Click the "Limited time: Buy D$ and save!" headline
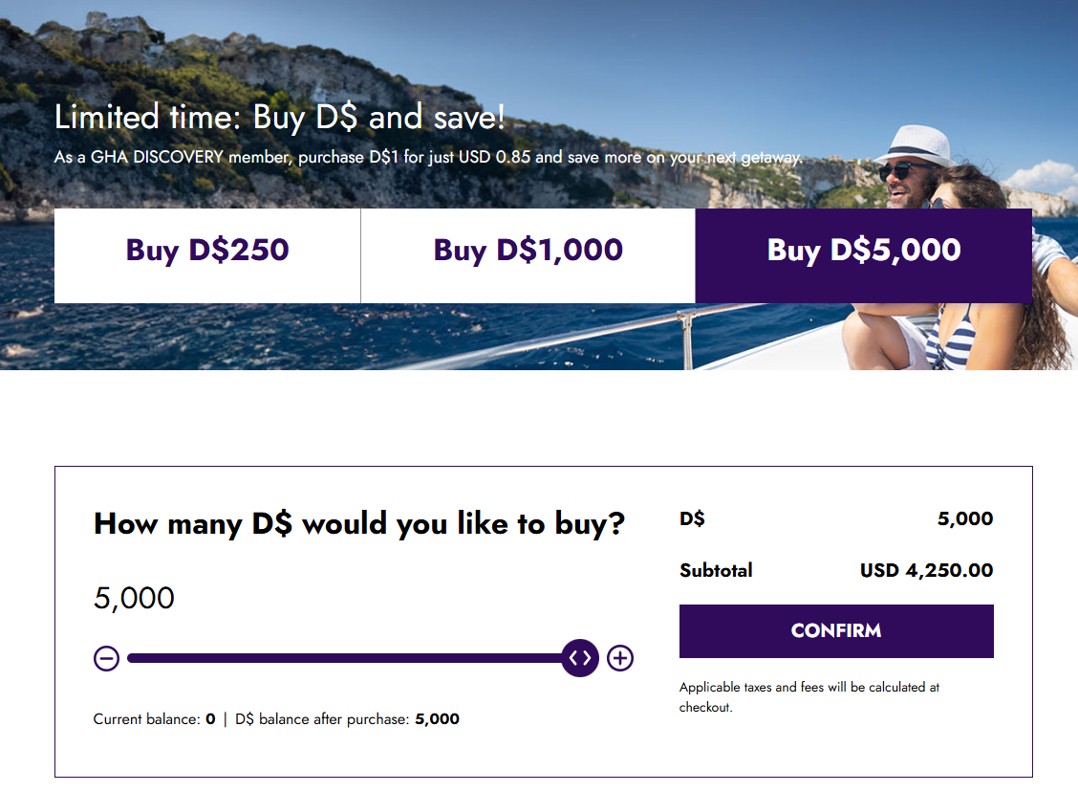1078x792 pixels. (279, 118)
